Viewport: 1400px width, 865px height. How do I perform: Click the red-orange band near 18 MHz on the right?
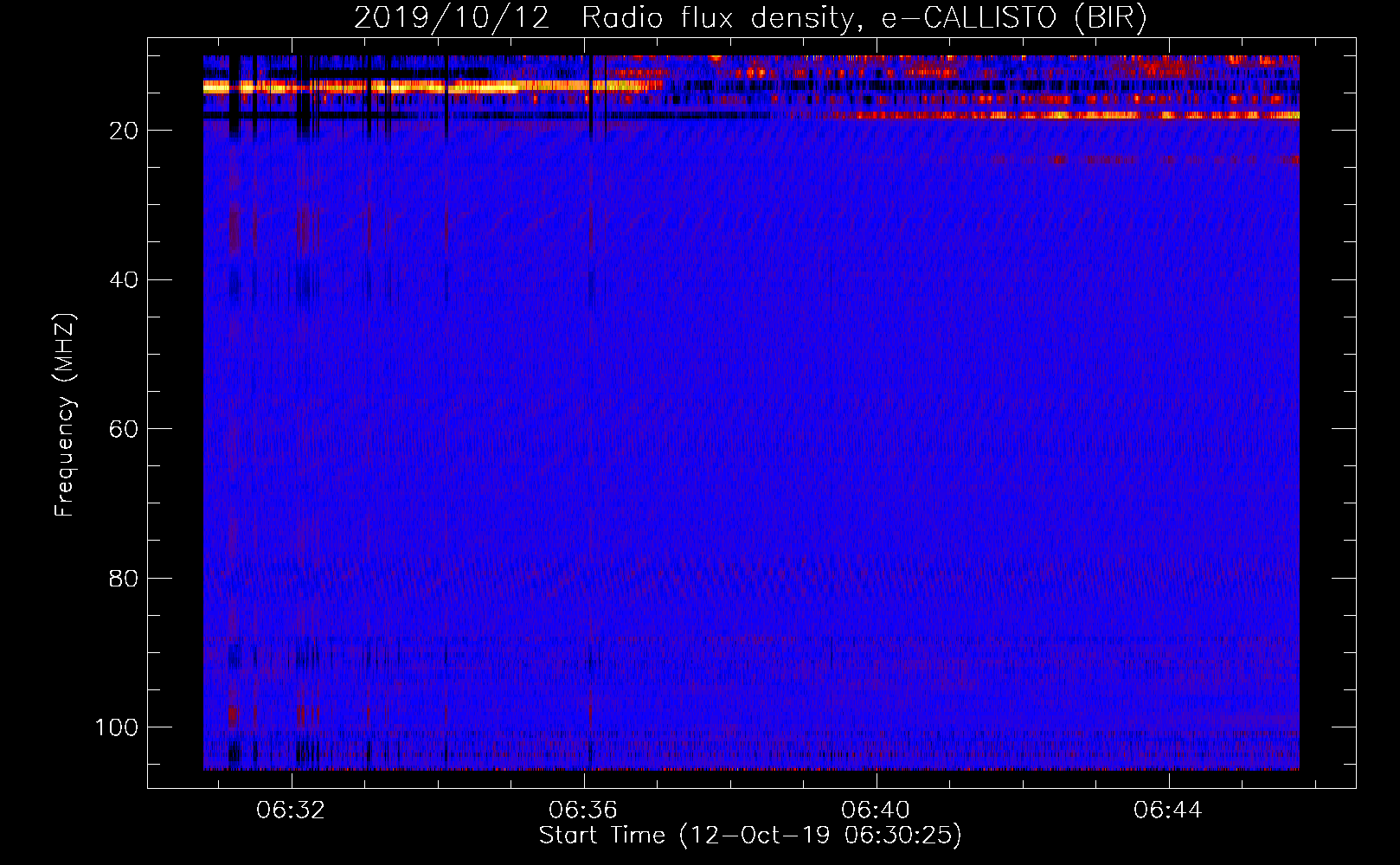1060,115
